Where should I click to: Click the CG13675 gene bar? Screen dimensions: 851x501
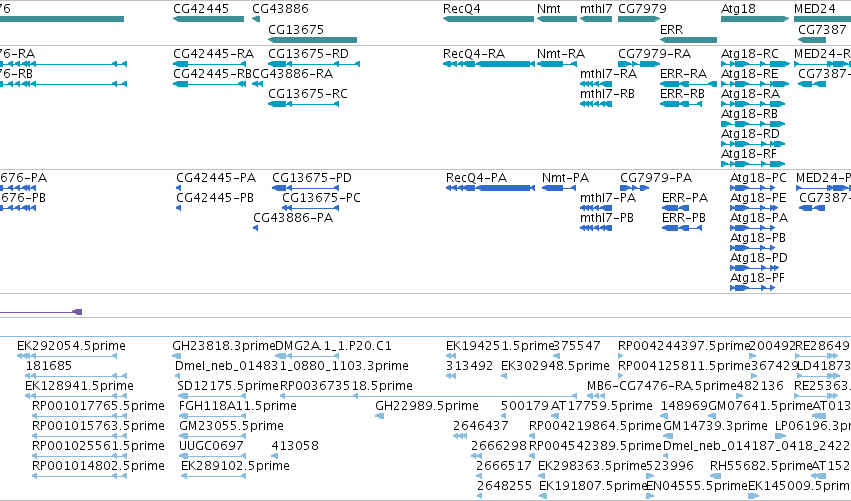pos(313,40)
